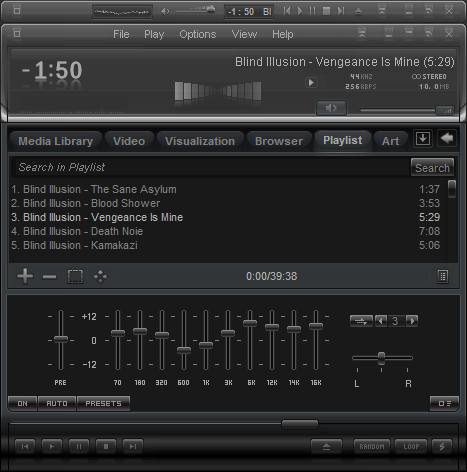Image resolution: width=467 pixels, height=472 pixels.
Task: Switch to the Video tab
Action: click(x=129, y=141)
